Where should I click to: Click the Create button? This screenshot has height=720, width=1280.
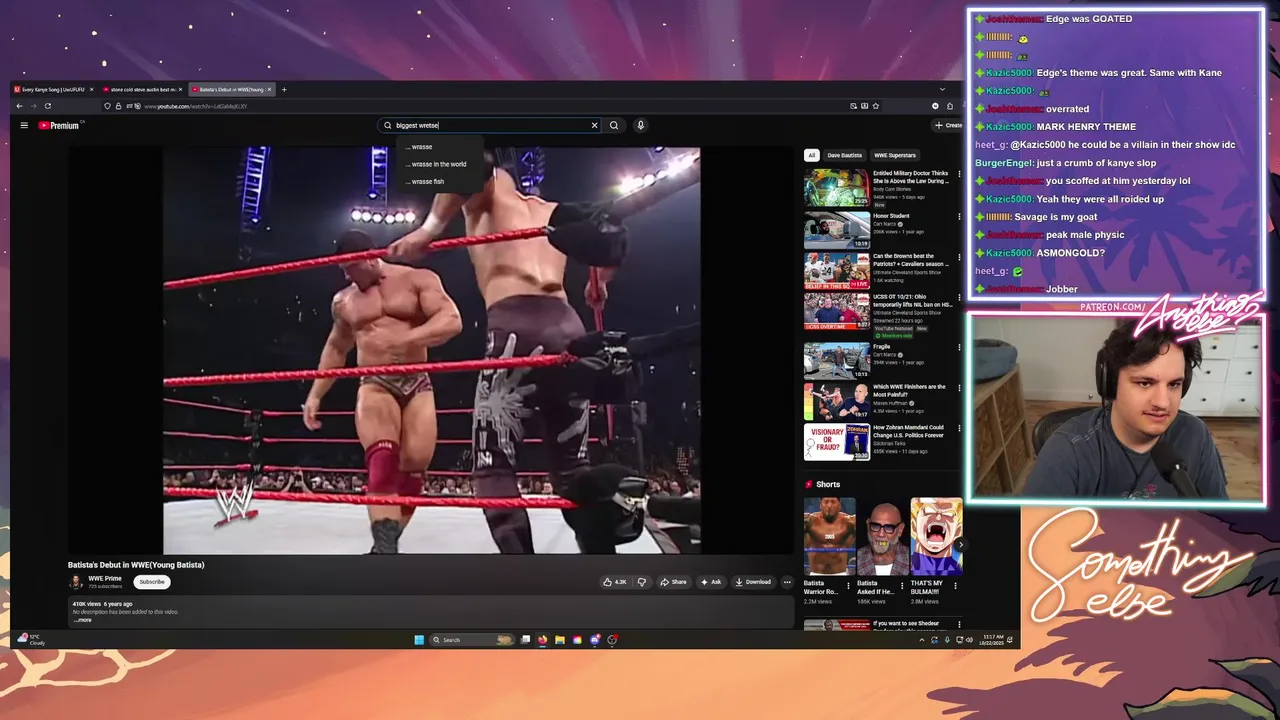[947, 125]
